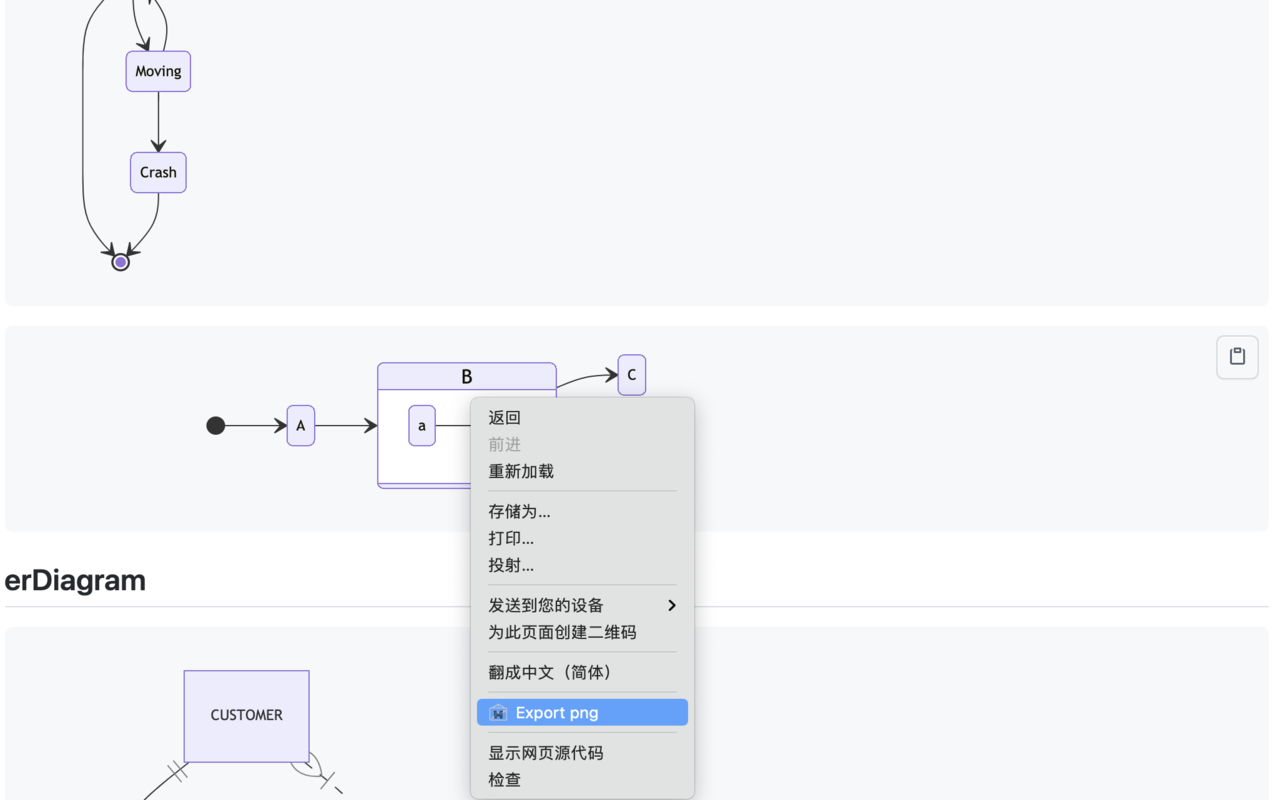Screen dimensions: 1280x800
Task: Choose Export png from context menu
Action: point(582,713)
